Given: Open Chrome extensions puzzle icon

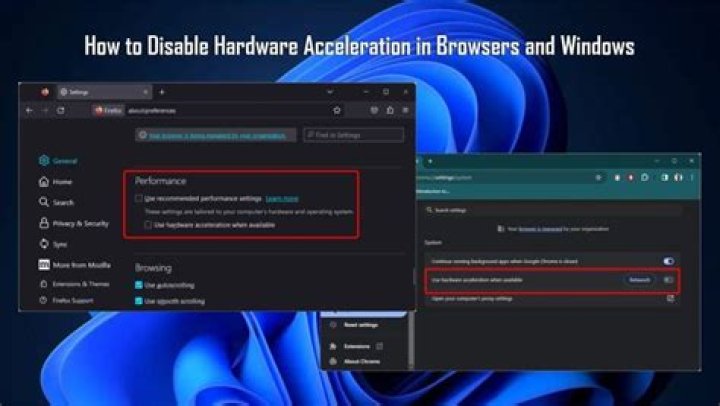Looking at the screenshot, I should (x=645, y=178).
